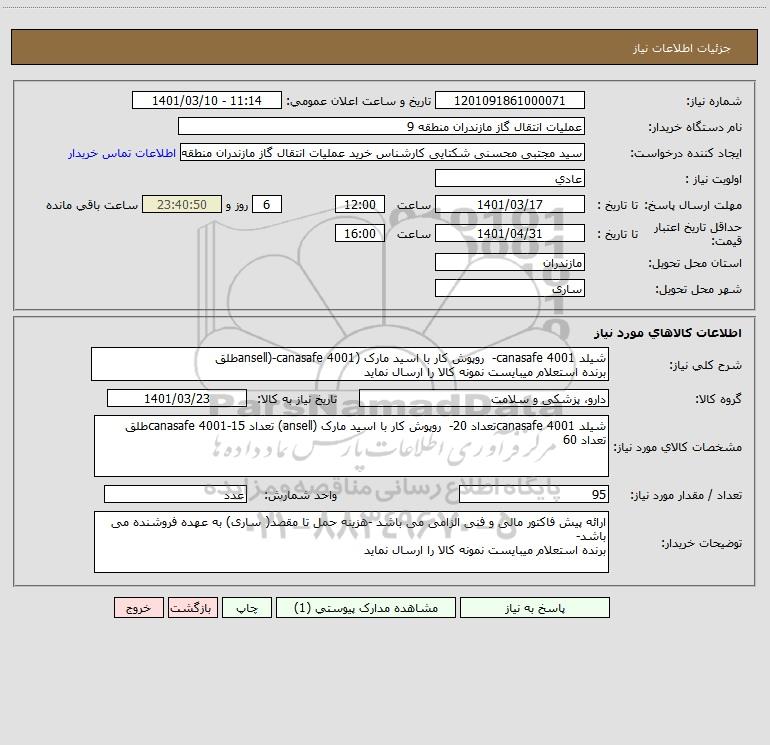Click the 'پاسخ به نیاز' button
770x745 pixels.
tap(535, 607)
